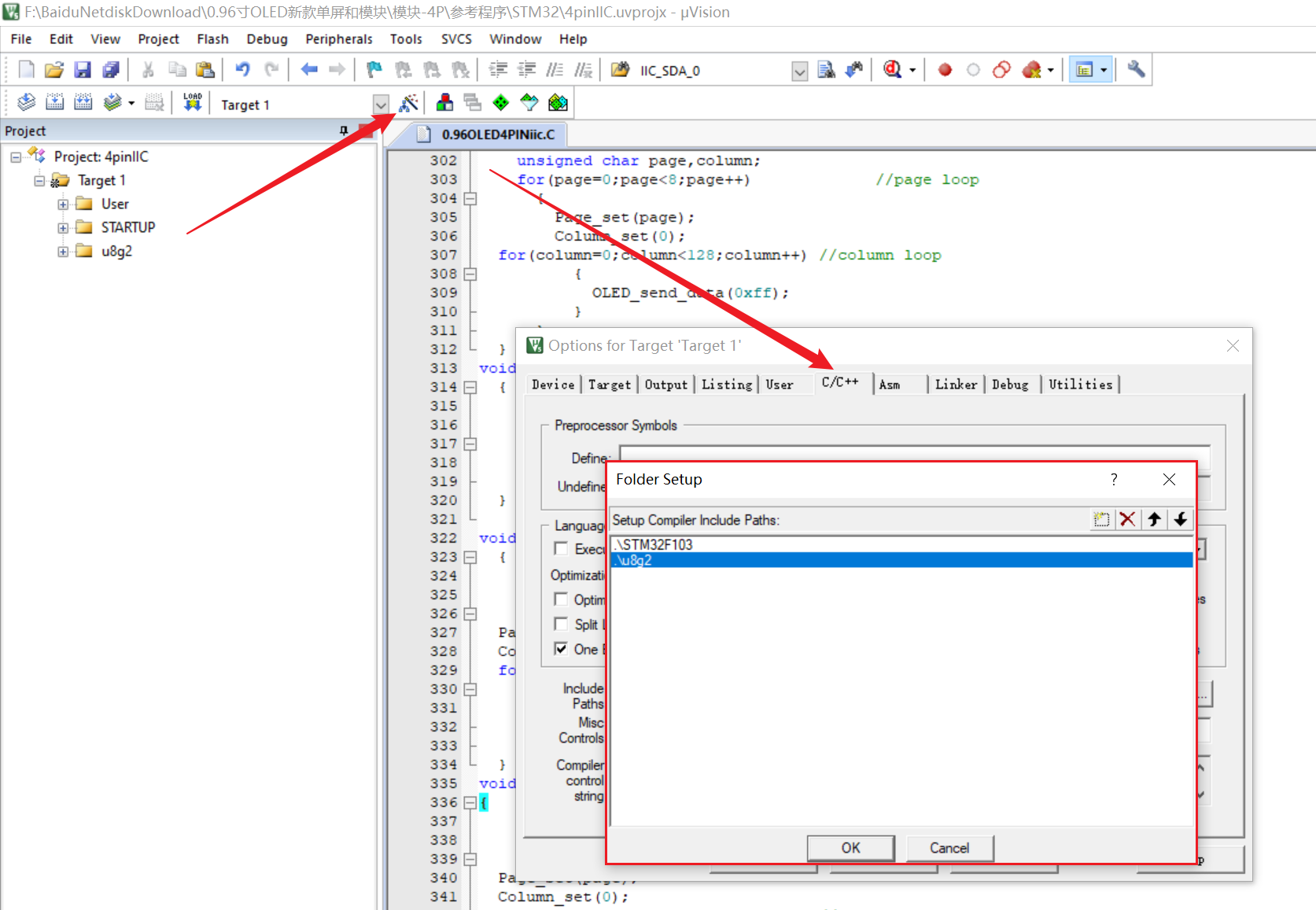Viewport: 1316px width, 910px height.
Task: Open the Target 1 selection dropdown
Action: (381, 105)
